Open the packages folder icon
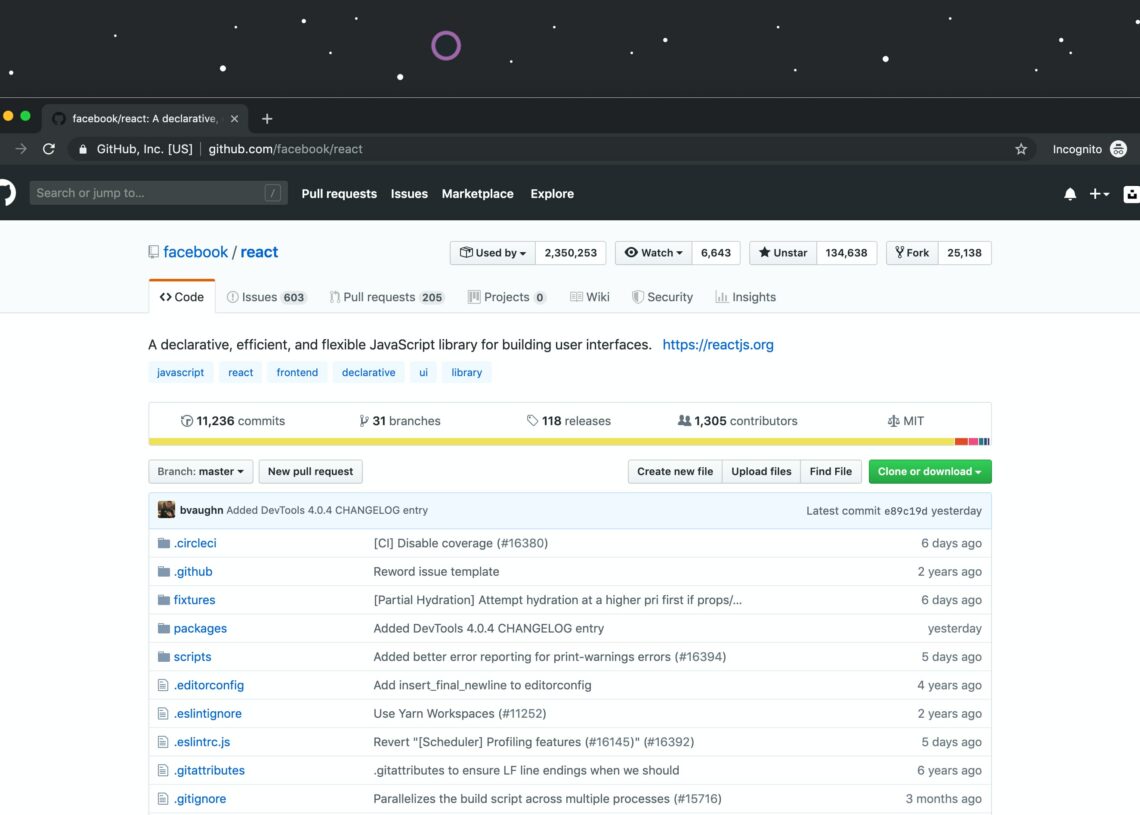This screenshot has width=1140, height=815. (x=164, y=628)
